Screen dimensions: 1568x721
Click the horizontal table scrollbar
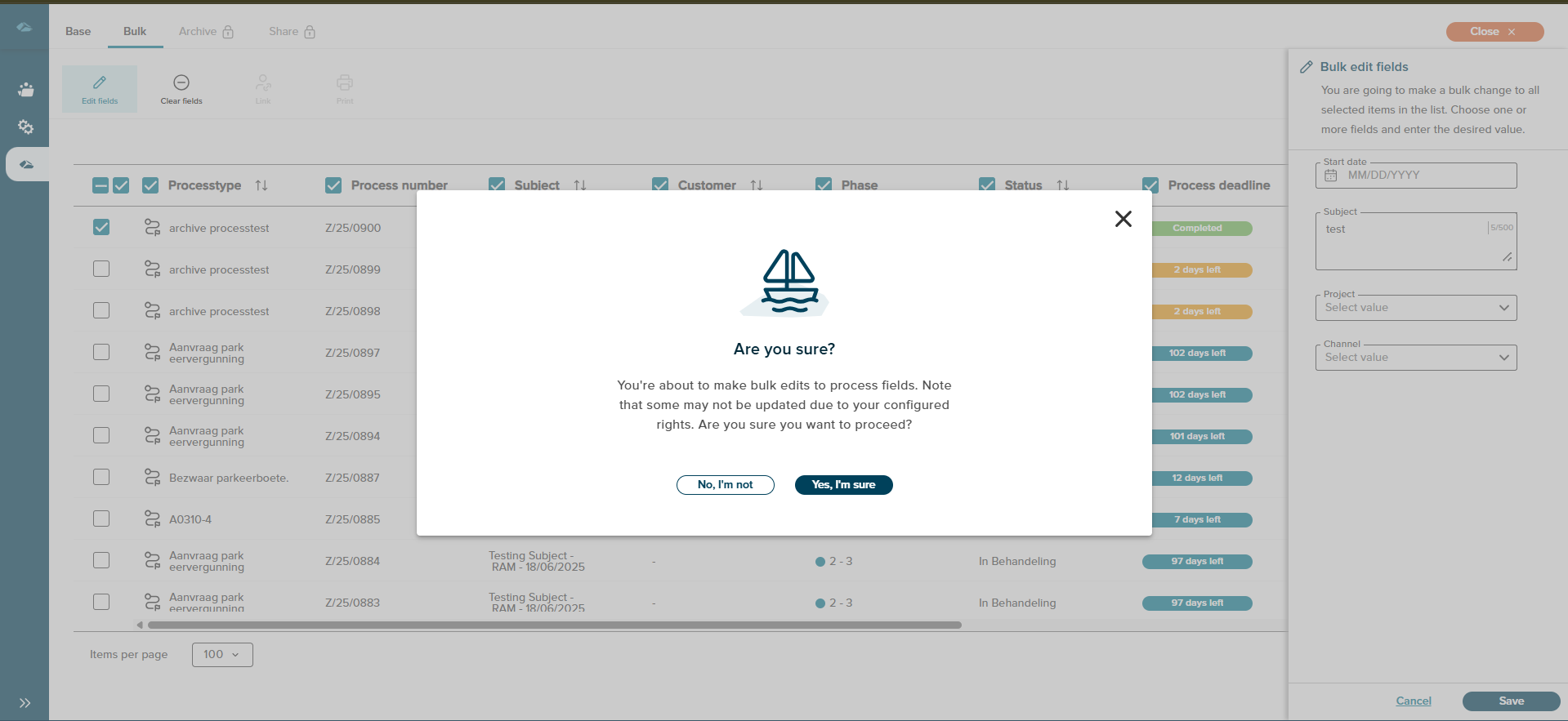[x=555, y=625]
